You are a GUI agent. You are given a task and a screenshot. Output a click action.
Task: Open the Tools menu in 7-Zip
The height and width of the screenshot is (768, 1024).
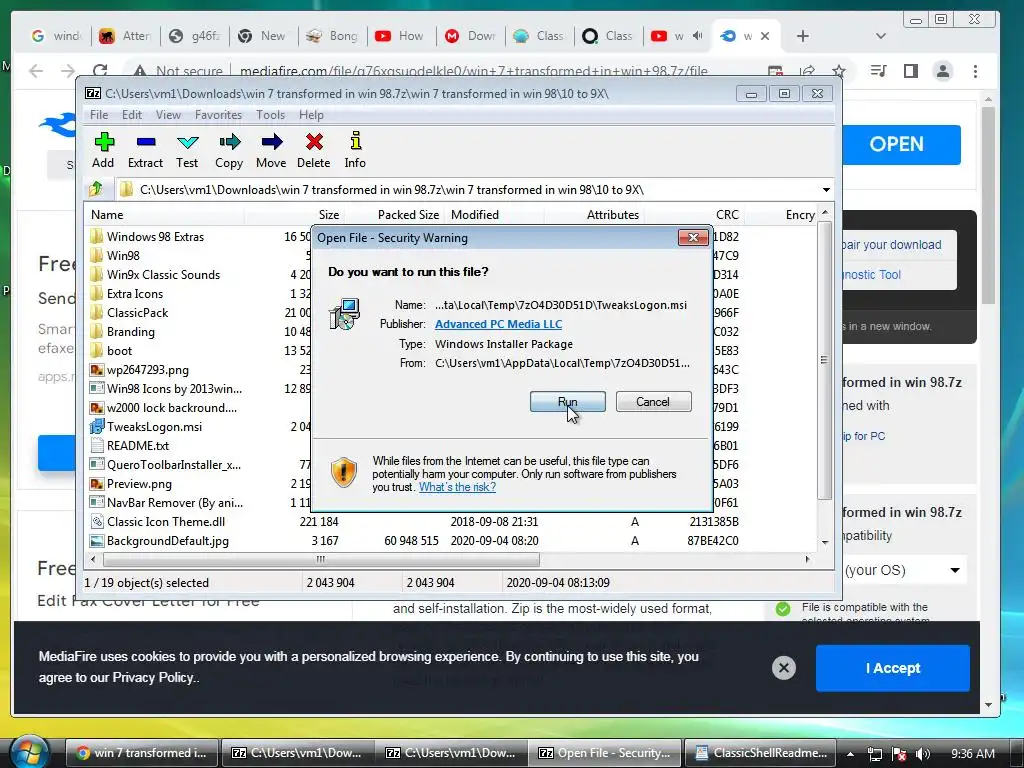coord(270,115)
